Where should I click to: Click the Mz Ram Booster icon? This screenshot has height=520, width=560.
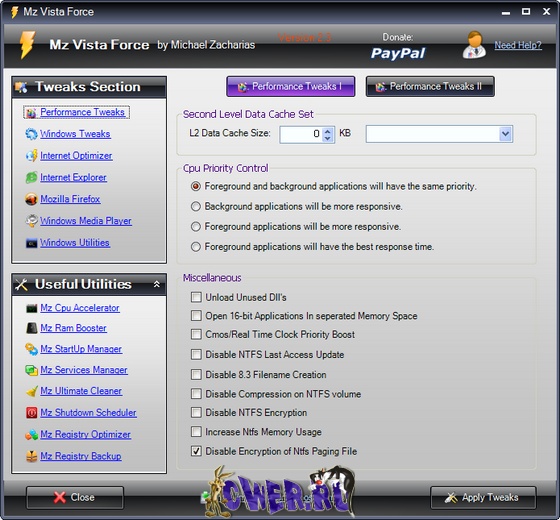click(x=31, y=328)
